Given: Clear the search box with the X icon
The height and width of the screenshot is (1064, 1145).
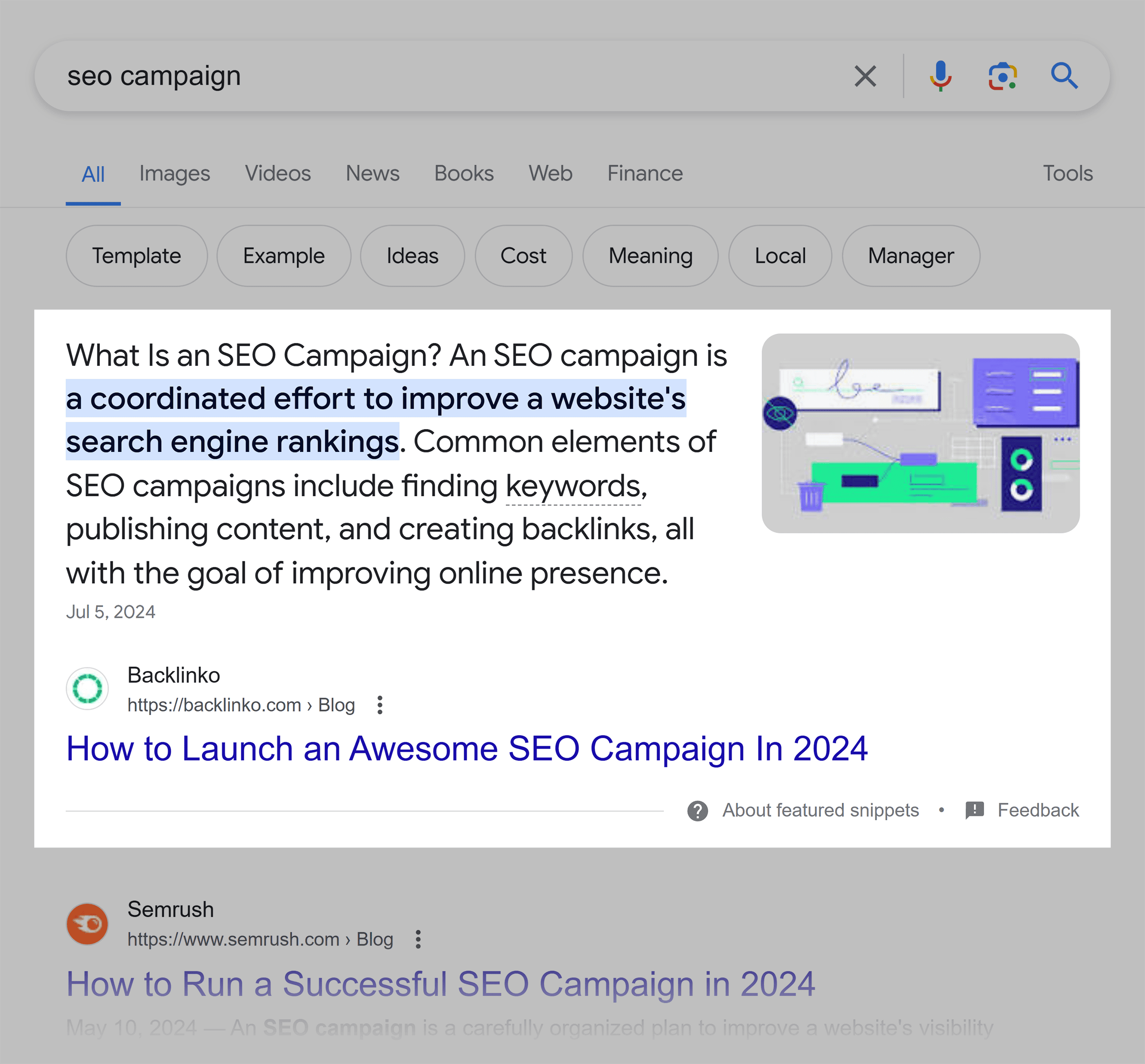Looking at the screenshot, I should coord(865,76).
